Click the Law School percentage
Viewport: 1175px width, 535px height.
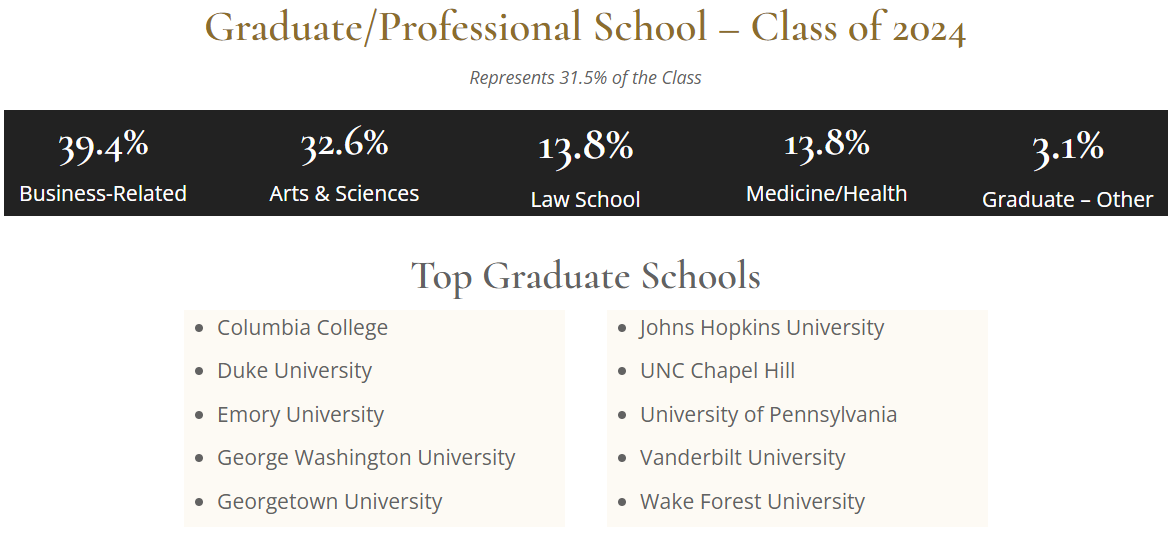click(x=586, y=145)
